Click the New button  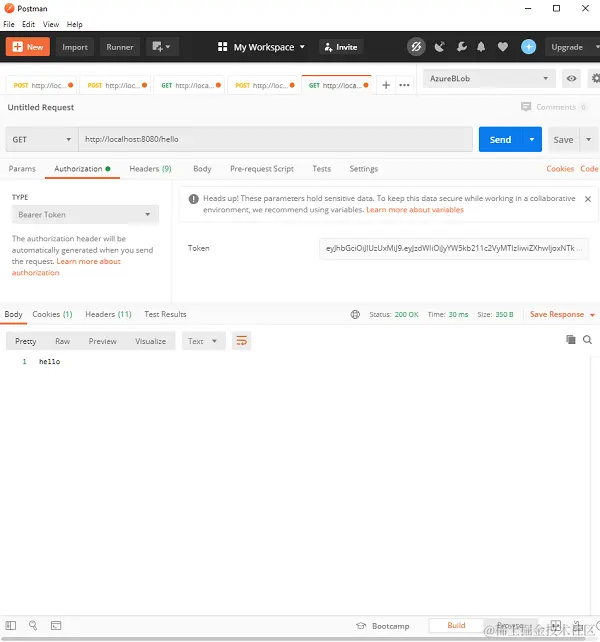pos(27,47)
